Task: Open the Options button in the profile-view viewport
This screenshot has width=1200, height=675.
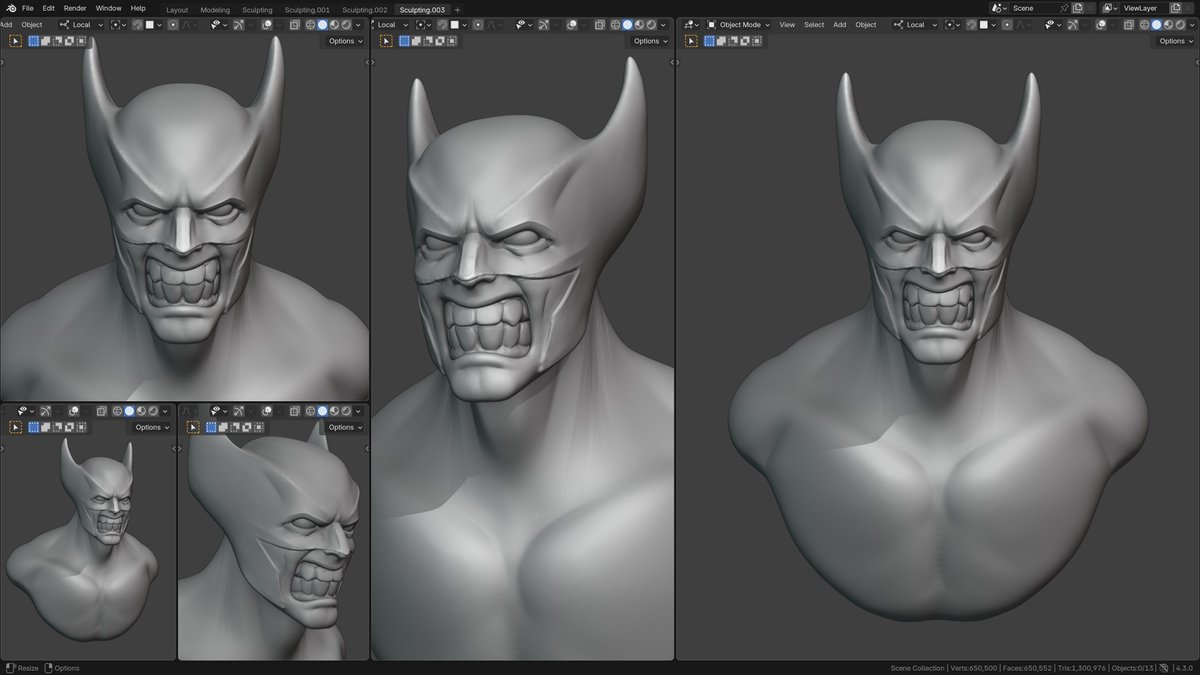Action: click(345, 427)
